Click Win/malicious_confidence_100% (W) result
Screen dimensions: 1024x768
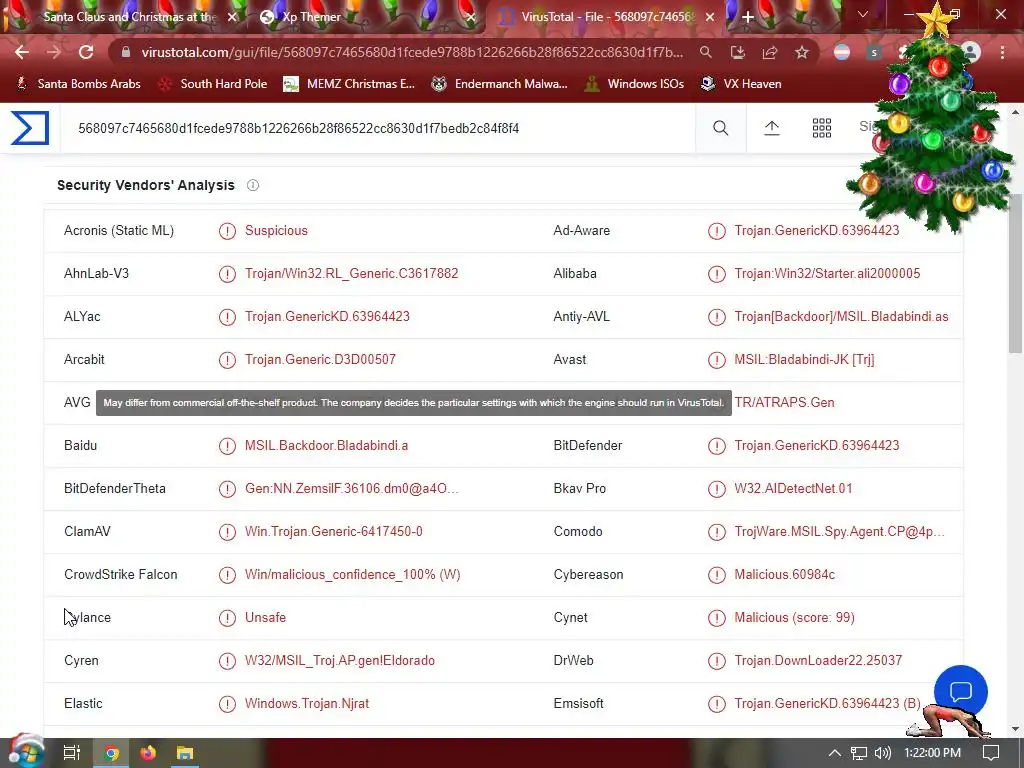pos(353,575)
